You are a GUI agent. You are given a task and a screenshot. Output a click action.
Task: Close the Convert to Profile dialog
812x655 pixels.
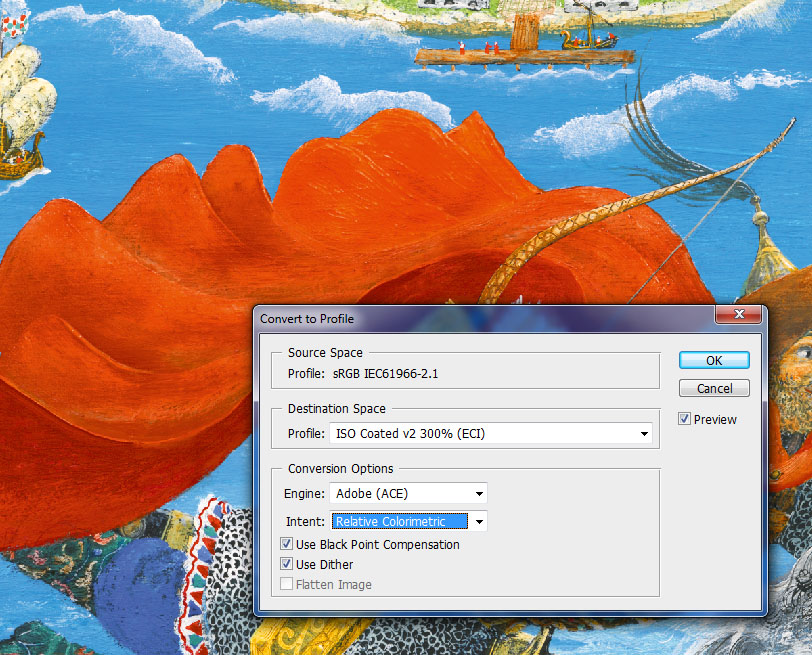coord(738,314)
